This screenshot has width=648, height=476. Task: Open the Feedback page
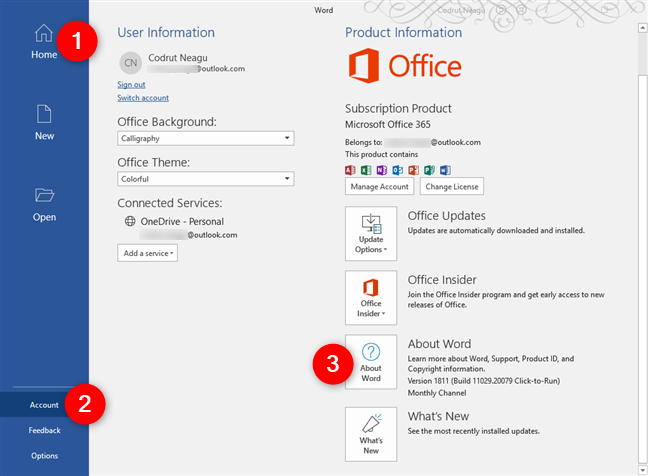(x=44, y=430)
